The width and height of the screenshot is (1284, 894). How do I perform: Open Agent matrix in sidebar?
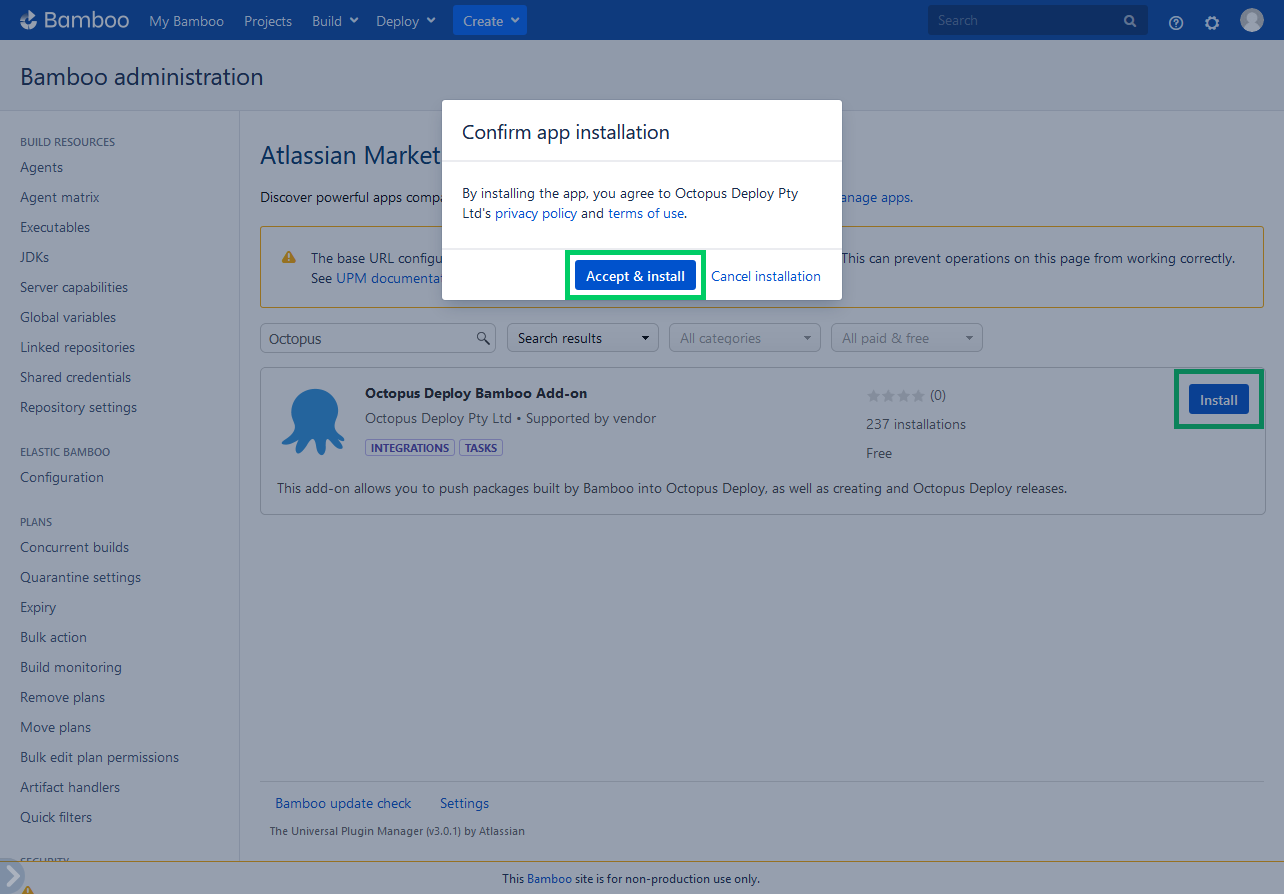[60, 197]
